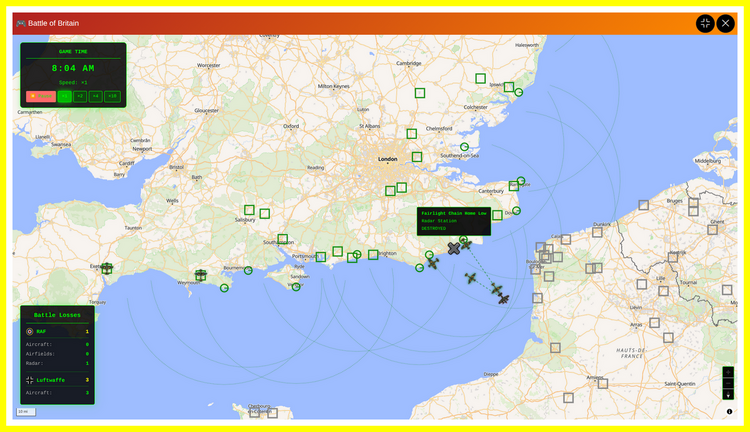Select airfield square just east of London
The height and width of the screenshot is (432, 750).
[417, 156]
